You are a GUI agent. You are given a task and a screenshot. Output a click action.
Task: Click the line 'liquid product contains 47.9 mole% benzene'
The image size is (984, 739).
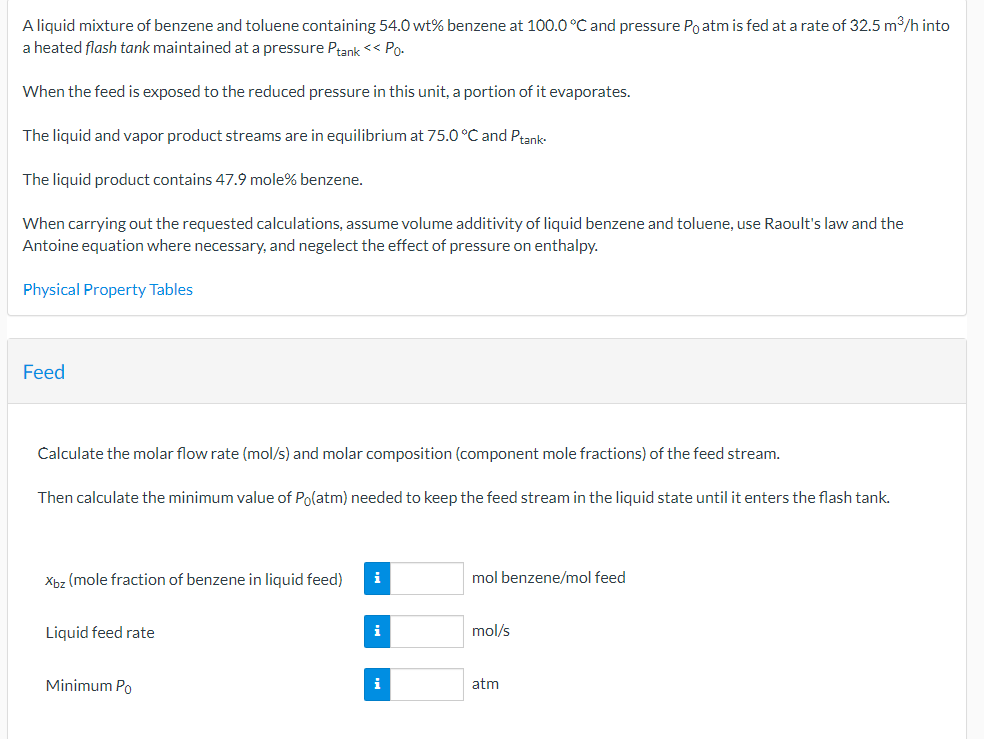tap(192, 179)
